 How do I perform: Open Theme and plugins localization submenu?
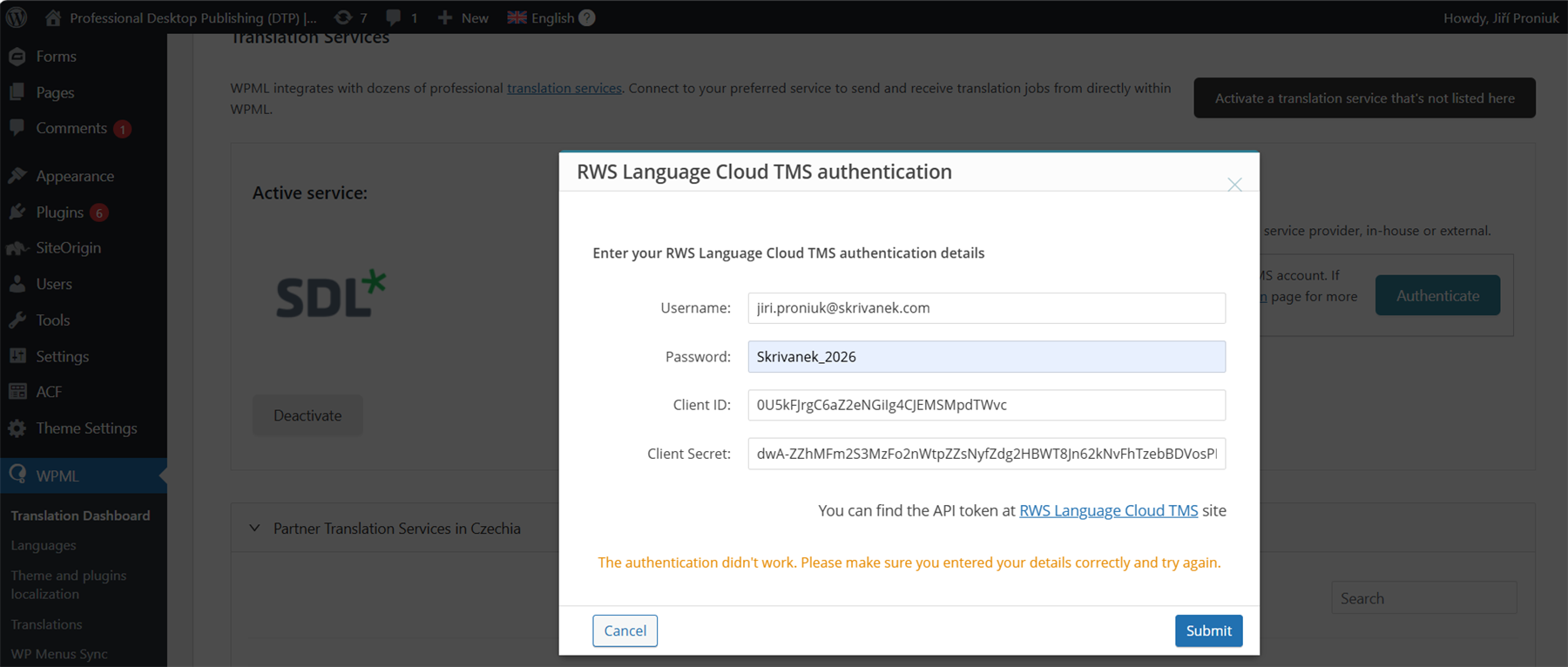69,584
